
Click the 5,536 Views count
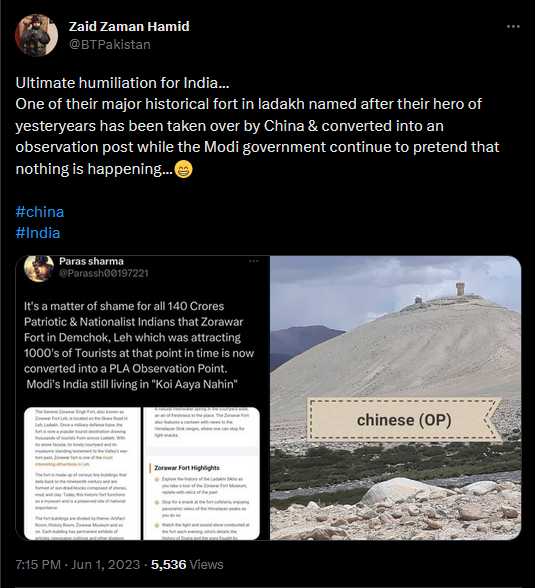coord(187,565)
